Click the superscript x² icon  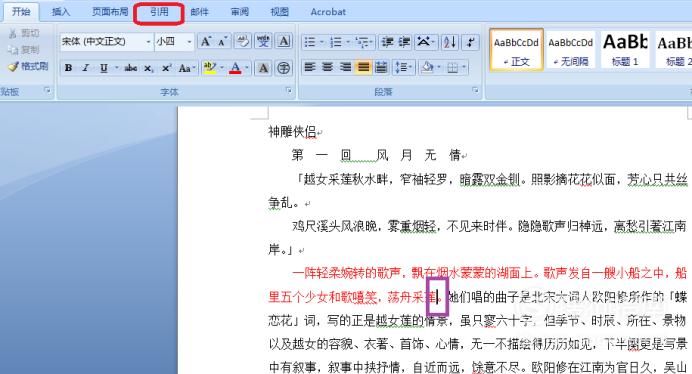pos(166,68)
